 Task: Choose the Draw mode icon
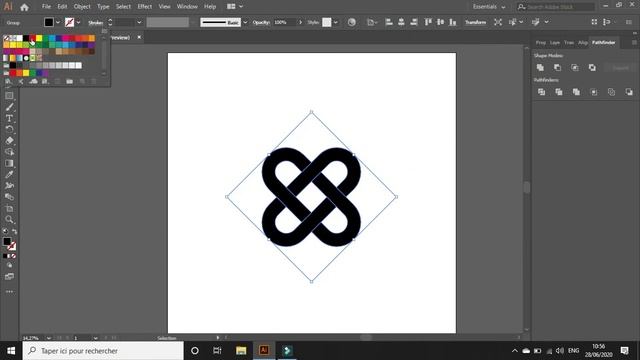[x=9, y=265]
